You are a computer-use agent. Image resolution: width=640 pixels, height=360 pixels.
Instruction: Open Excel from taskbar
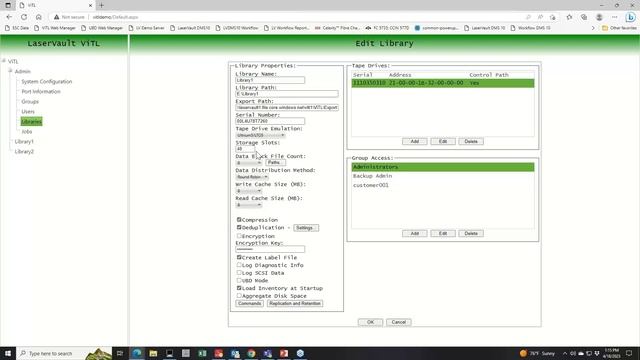[202, 353]
